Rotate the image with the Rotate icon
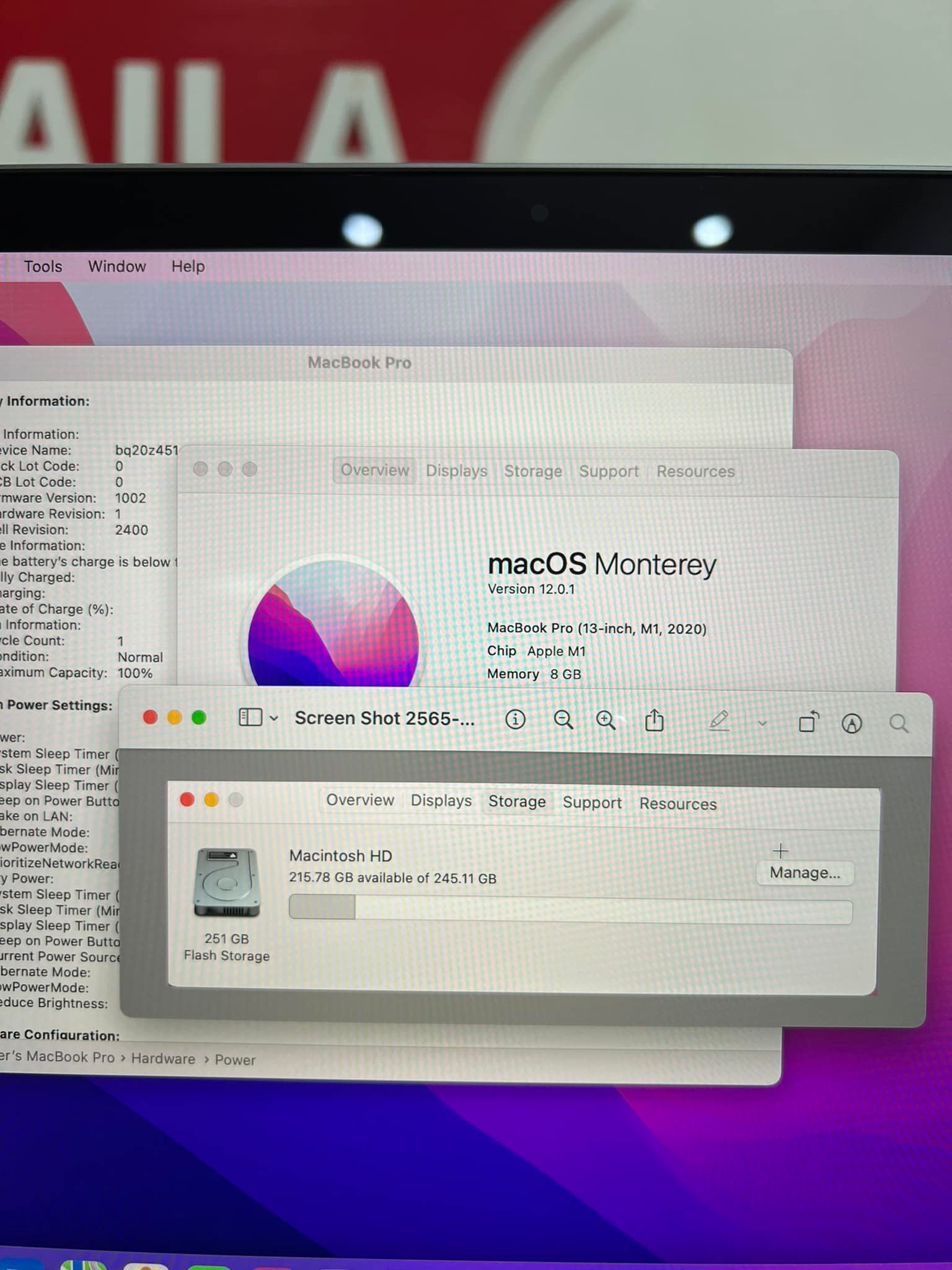The height and width of the screenshot is (1270, 952). pos(808,722)
